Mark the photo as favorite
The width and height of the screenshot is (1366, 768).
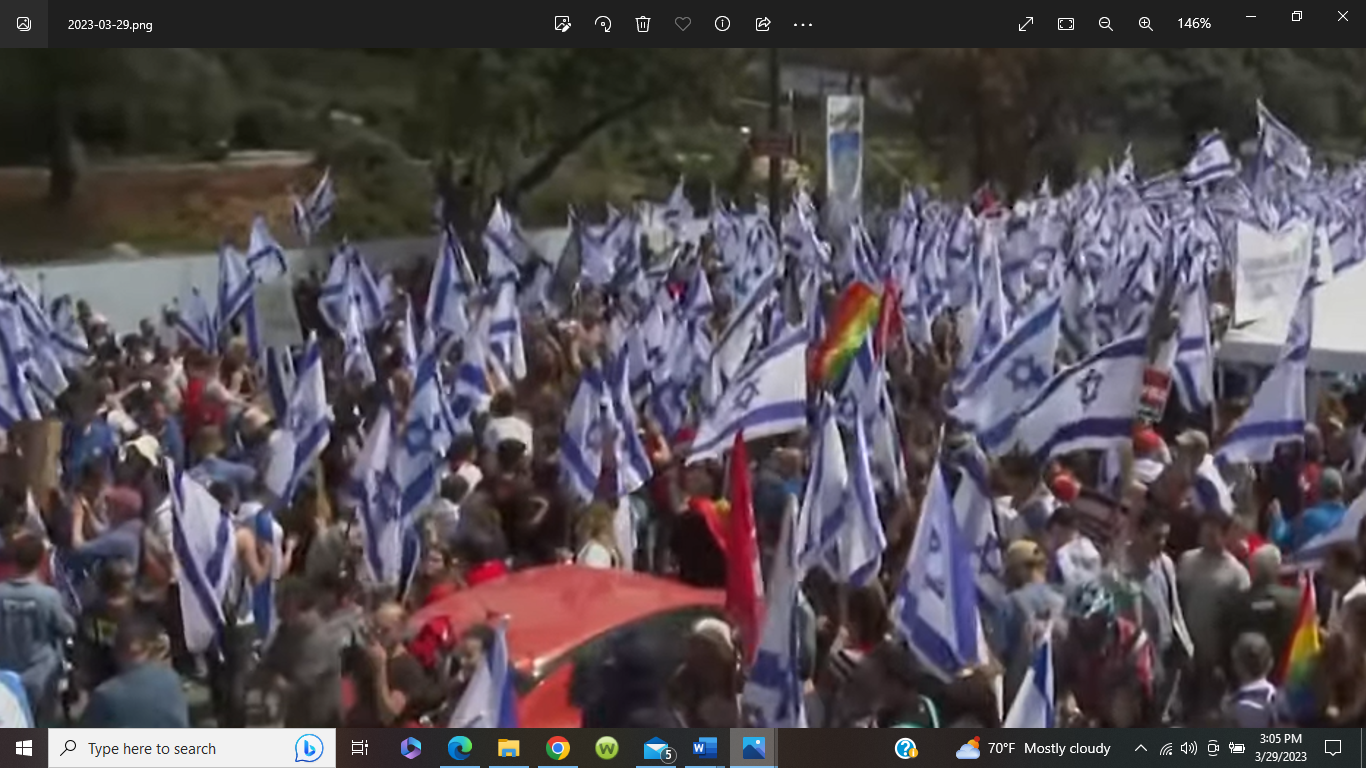click(x=683, y=24)
